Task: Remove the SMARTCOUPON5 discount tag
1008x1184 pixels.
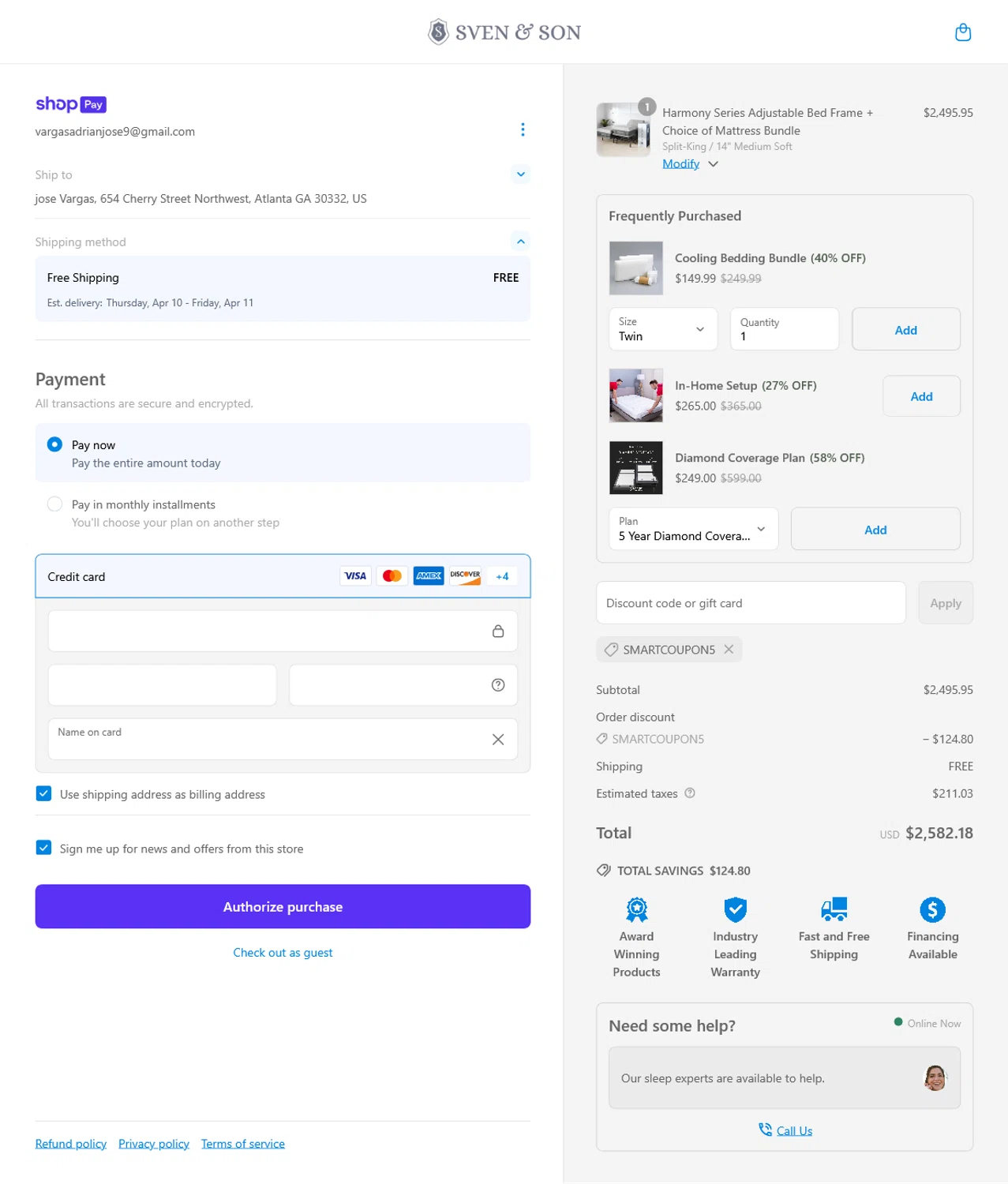Action: click(729, 649)
